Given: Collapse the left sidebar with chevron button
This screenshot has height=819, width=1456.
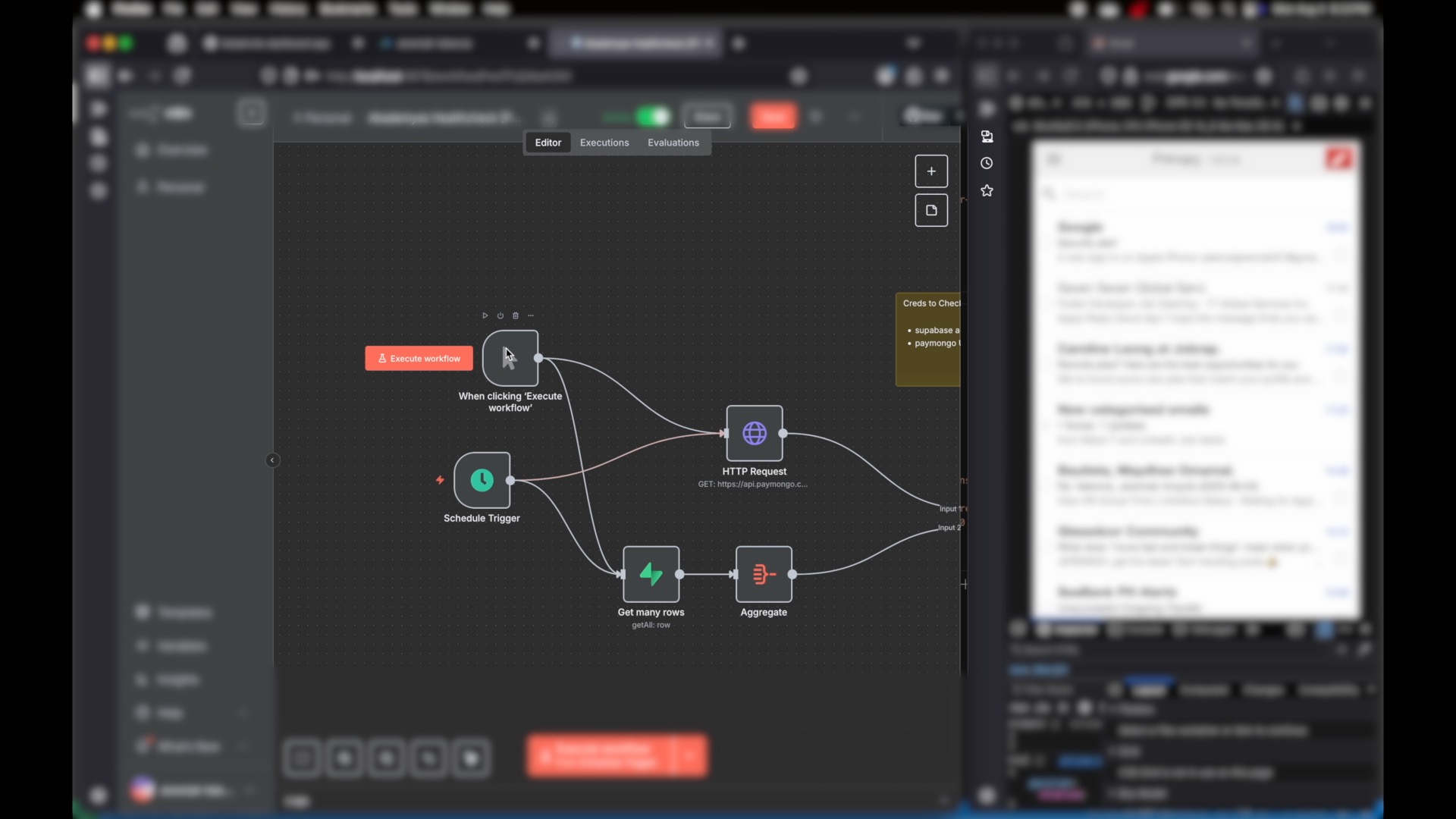Looking at the screenshot, I should (273, 460).
